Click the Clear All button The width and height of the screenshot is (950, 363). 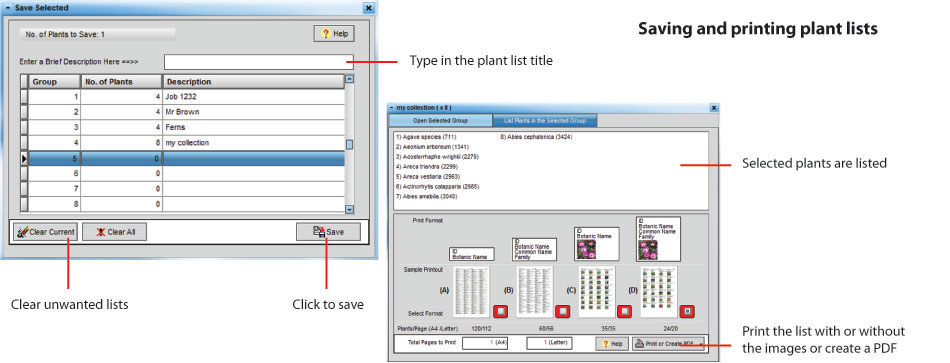115,231
